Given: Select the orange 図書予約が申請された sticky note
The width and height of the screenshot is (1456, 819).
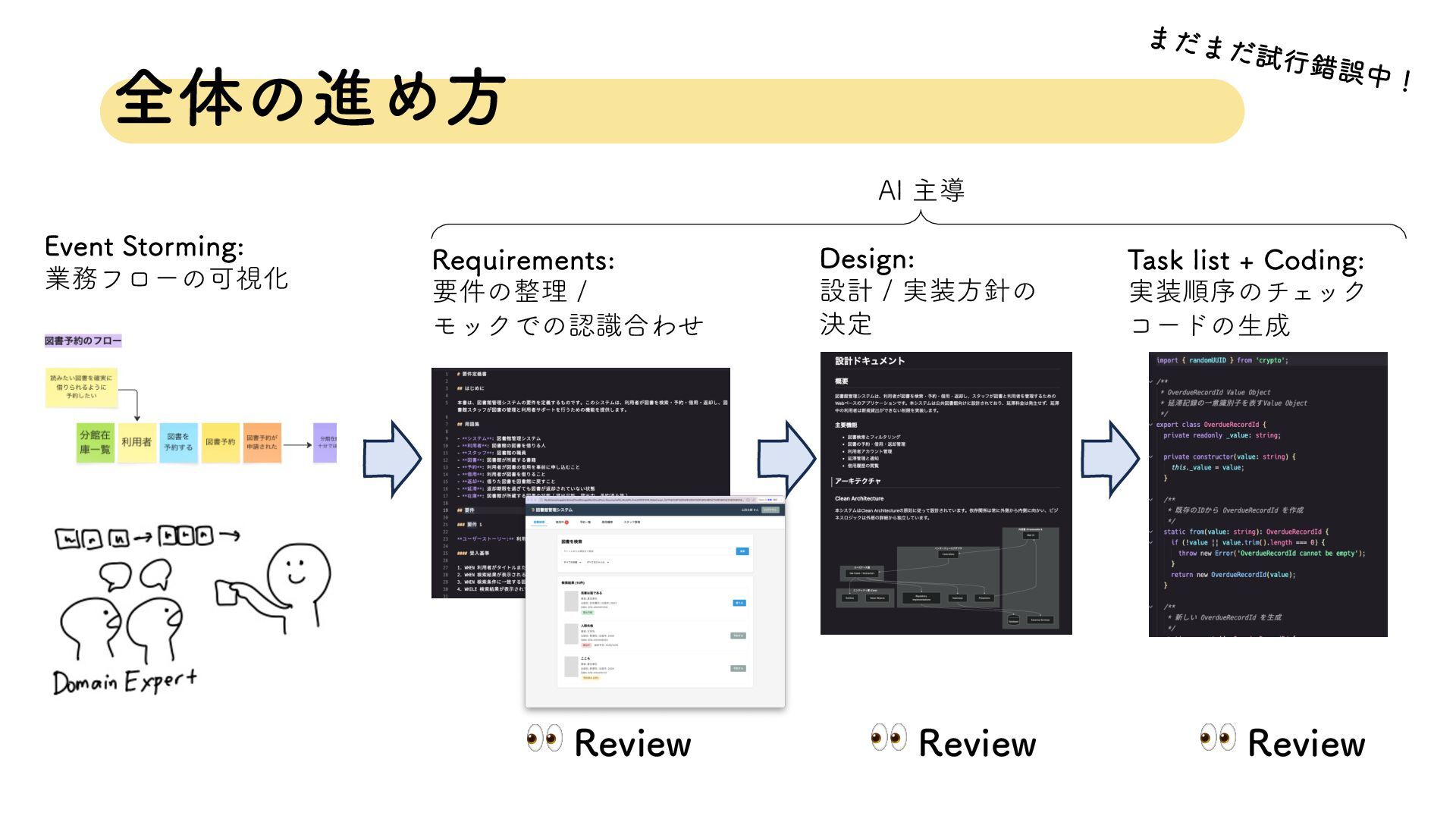Looking at the screenshot, I should click(262, 442).
